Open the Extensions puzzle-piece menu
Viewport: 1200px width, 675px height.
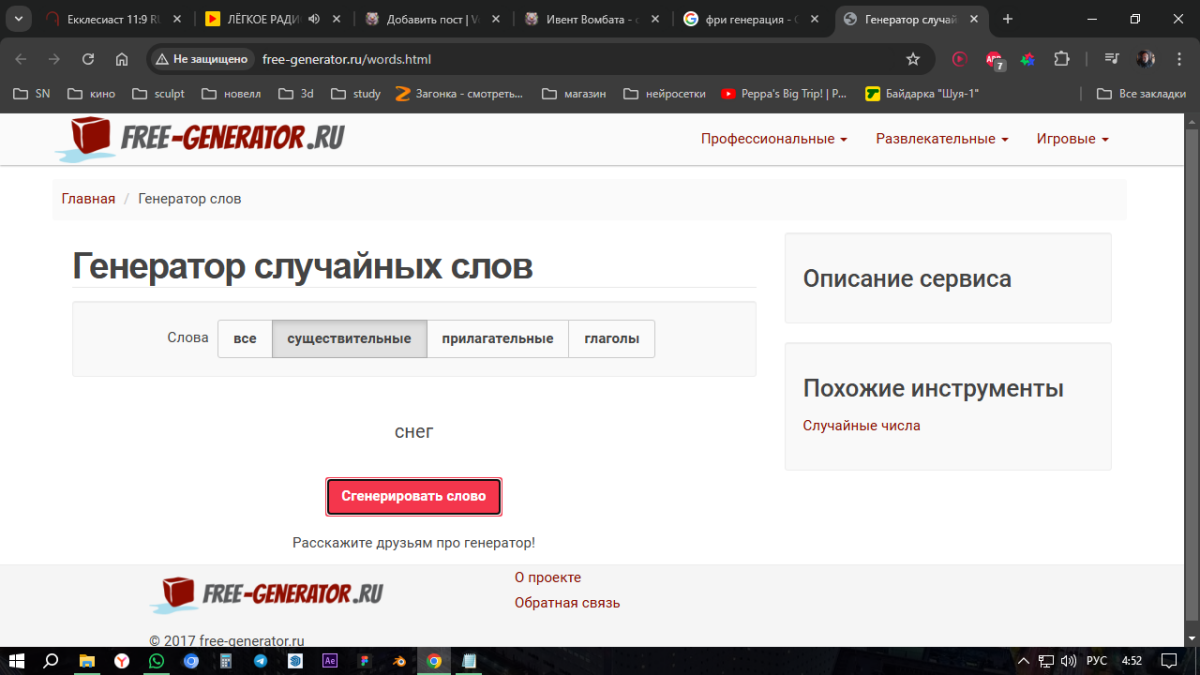pyautogui.click(x=1062, y=59)
